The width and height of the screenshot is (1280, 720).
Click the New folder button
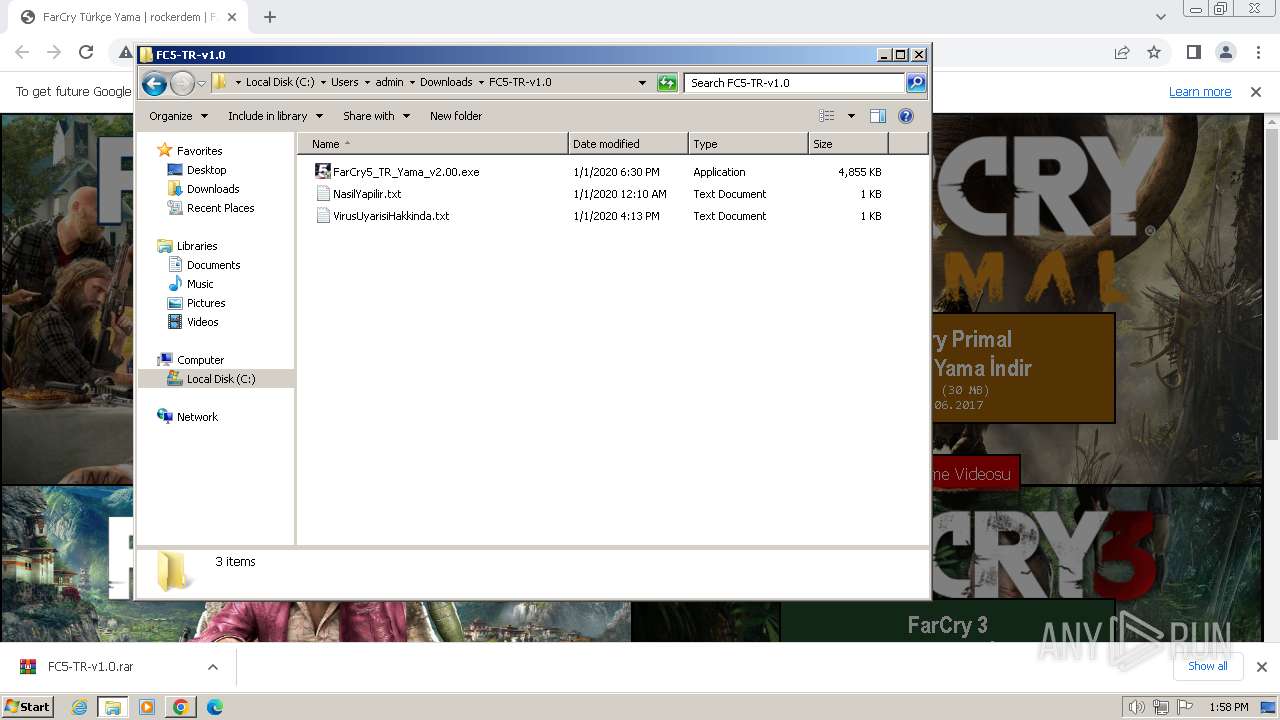(456, 116)
